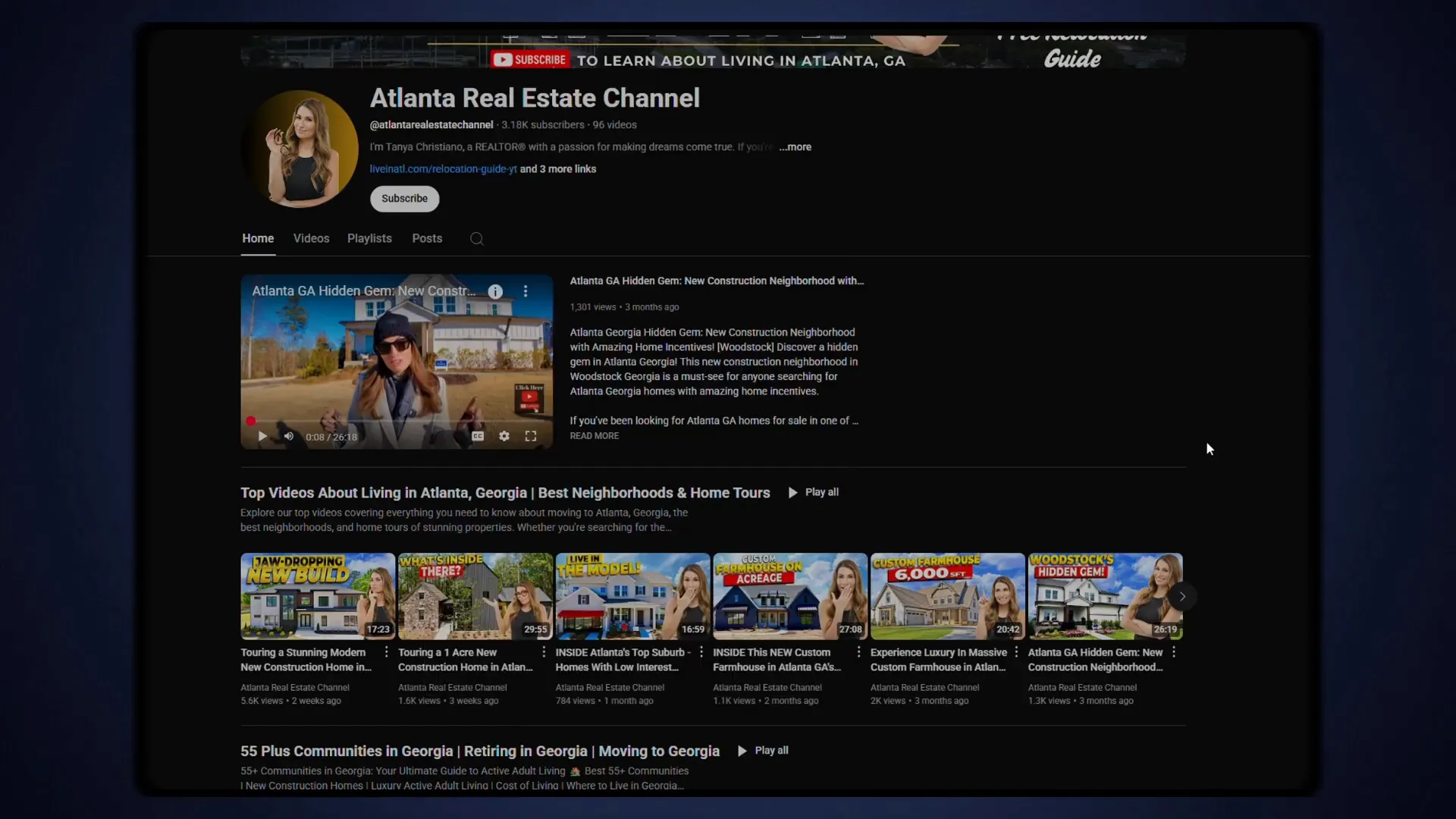Toggle closed captions on featured video

click(478, 436)
